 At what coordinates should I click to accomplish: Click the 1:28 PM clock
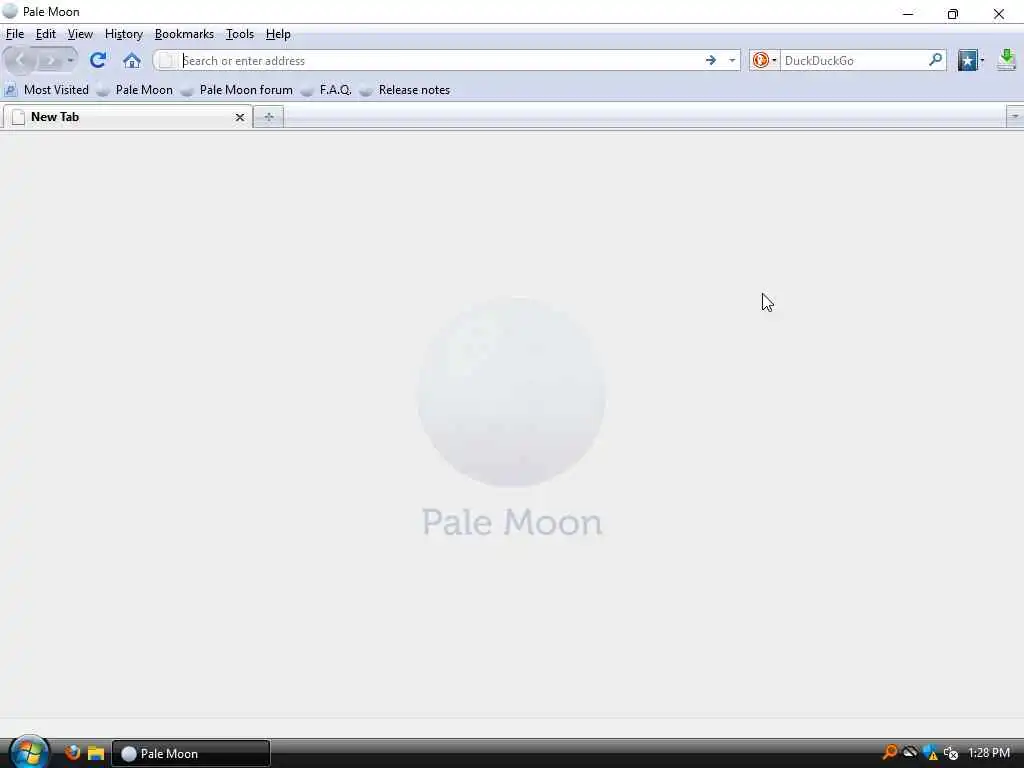989,753
